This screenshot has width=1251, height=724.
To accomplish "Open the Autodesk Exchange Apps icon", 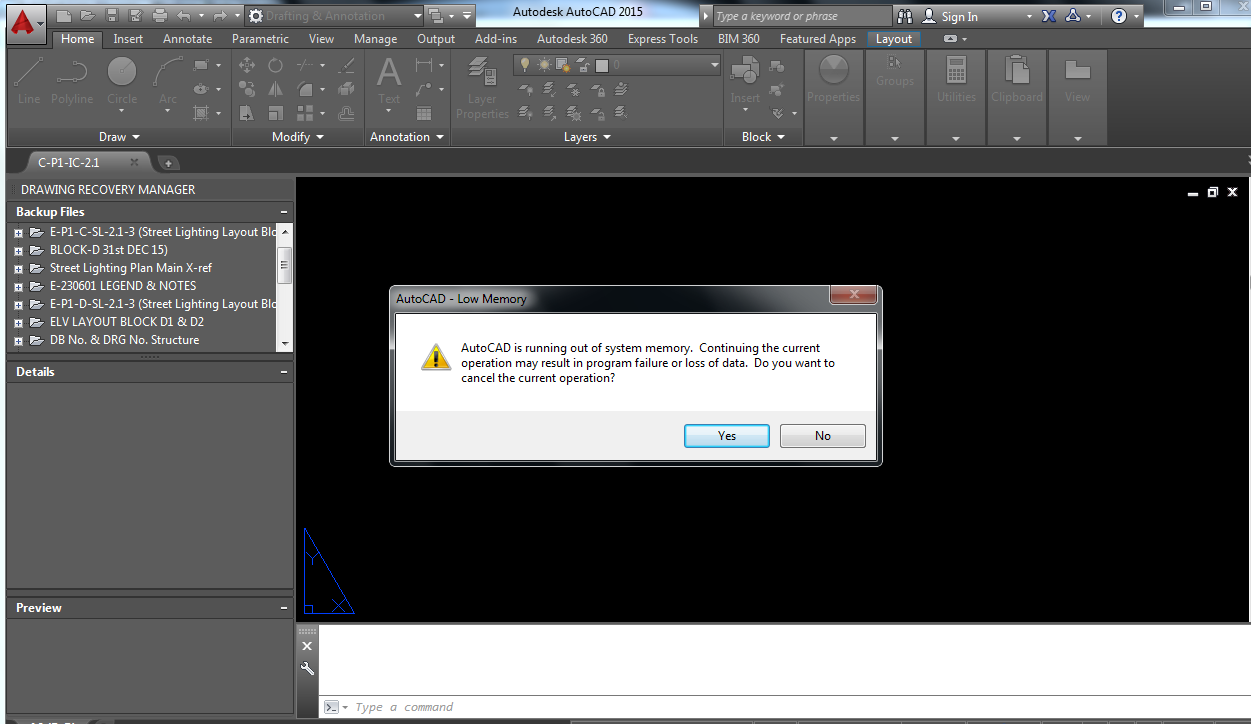I will pyautogui.click(x=1049, y=16).
